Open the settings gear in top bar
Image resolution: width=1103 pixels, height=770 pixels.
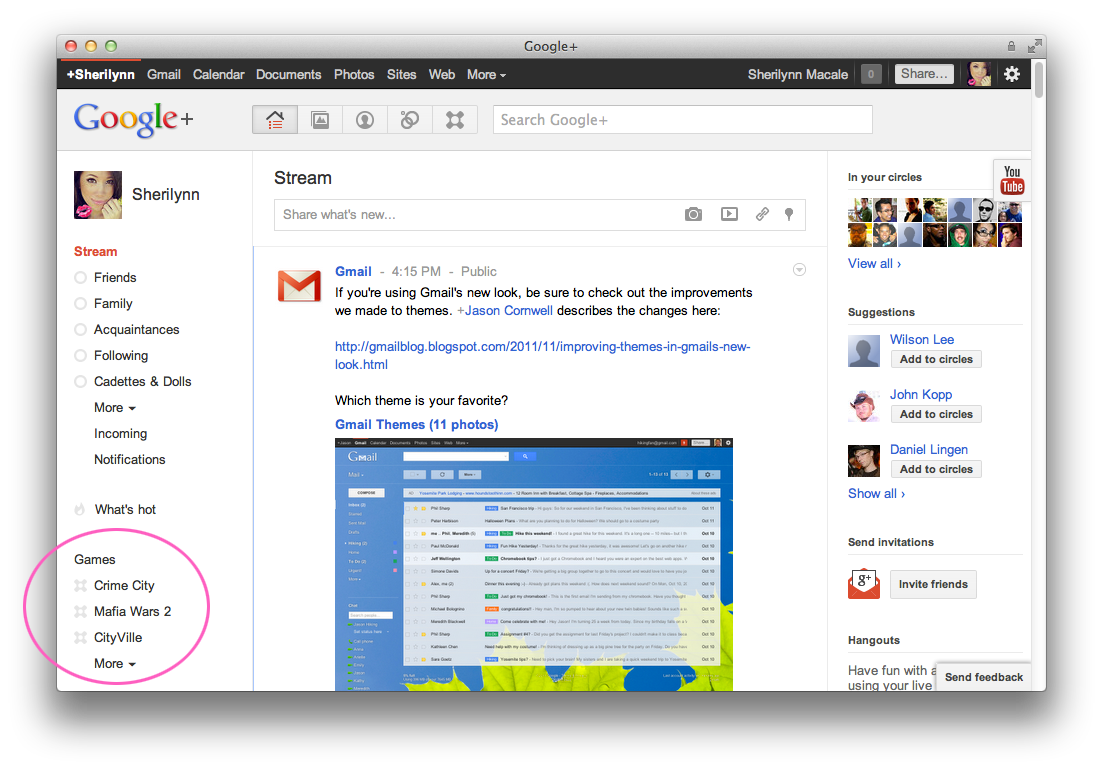tap(1012, 74)
